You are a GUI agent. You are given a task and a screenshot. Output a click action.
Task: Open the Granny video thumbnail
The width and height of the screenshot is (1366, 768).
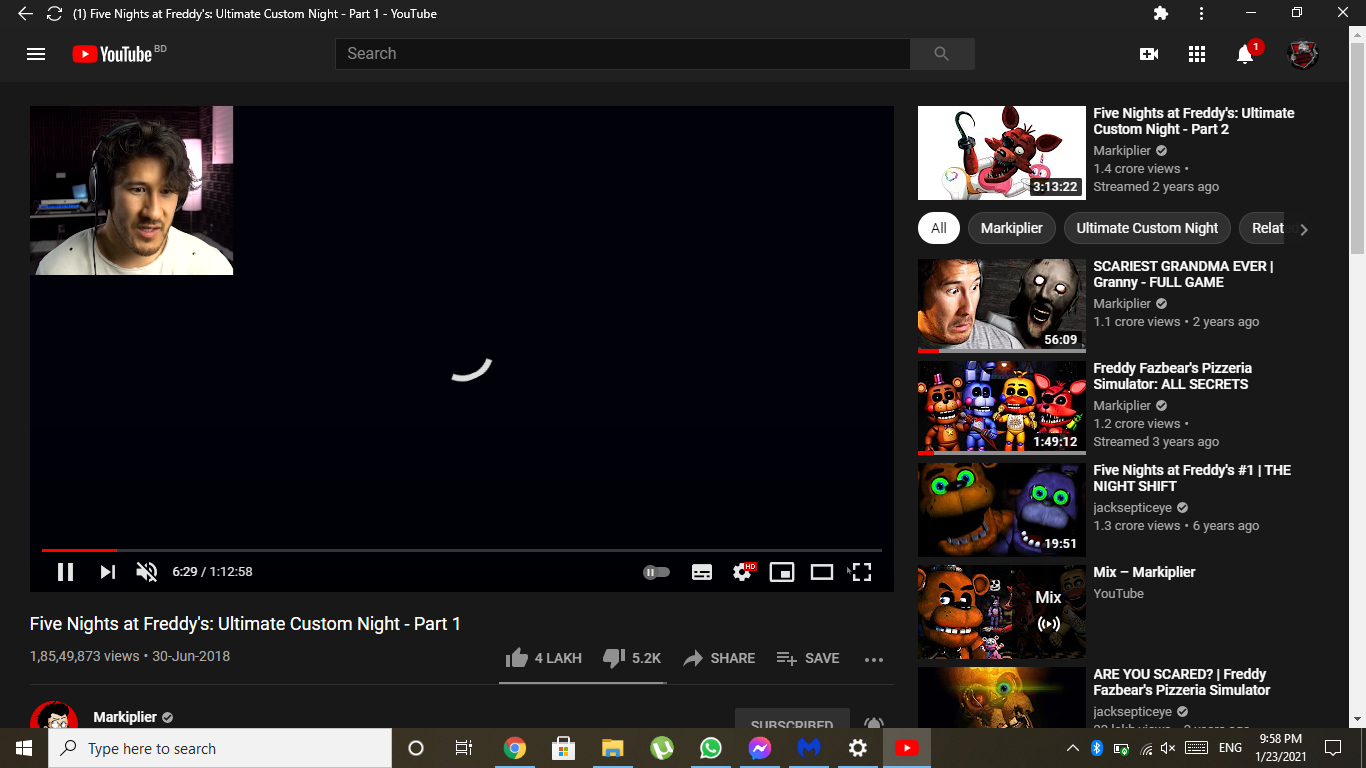click(1001, 306)
